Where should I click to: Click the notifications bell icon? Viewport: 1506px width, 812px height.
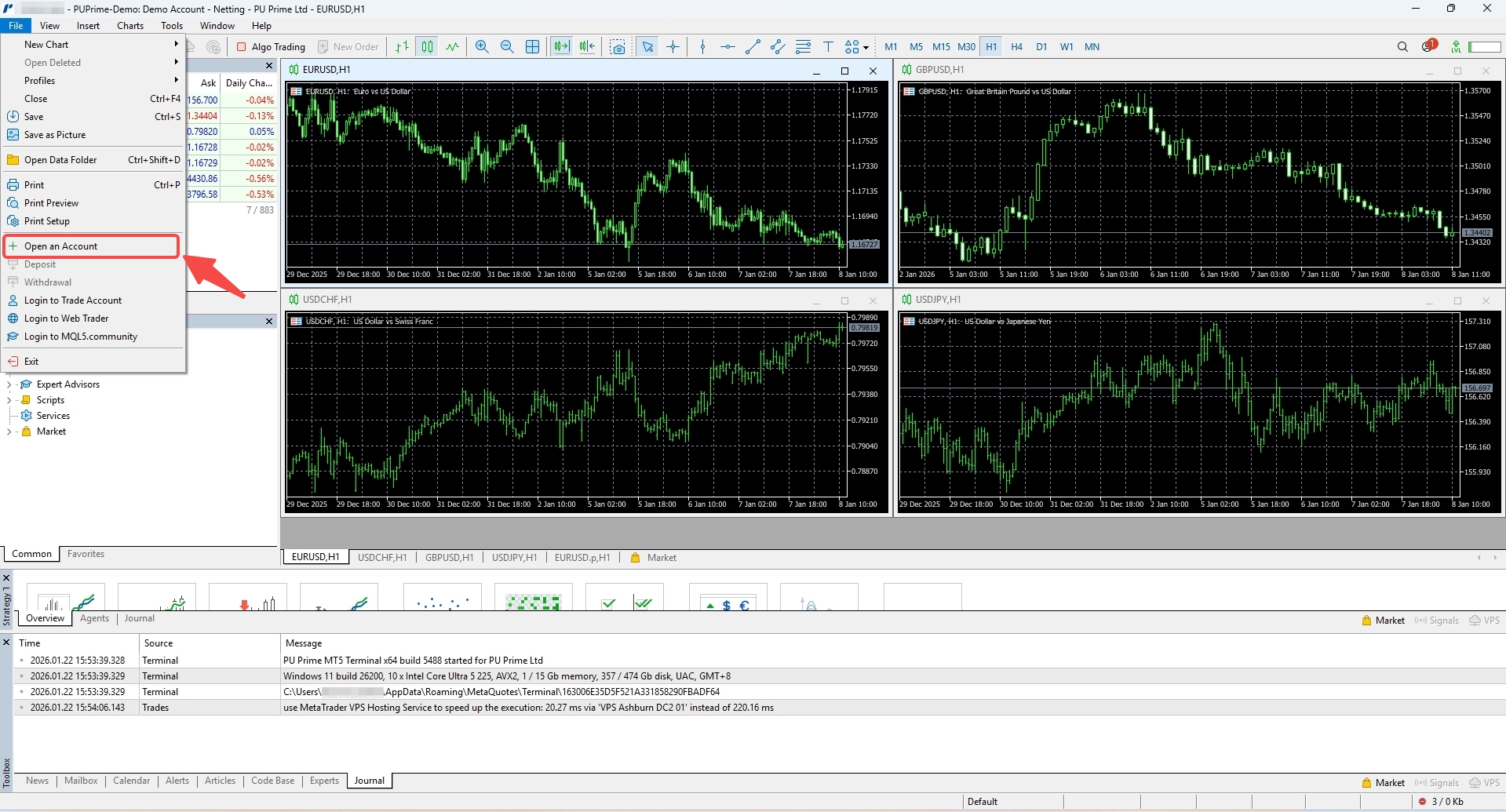[1428, 46]
